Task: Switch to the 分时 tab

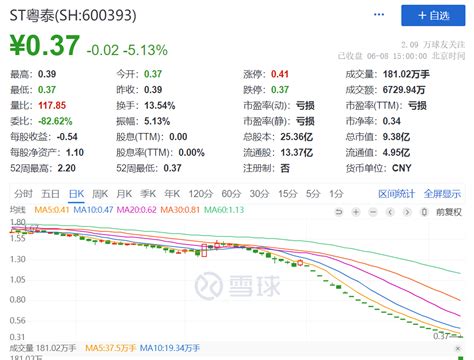Action: [23, 194]
